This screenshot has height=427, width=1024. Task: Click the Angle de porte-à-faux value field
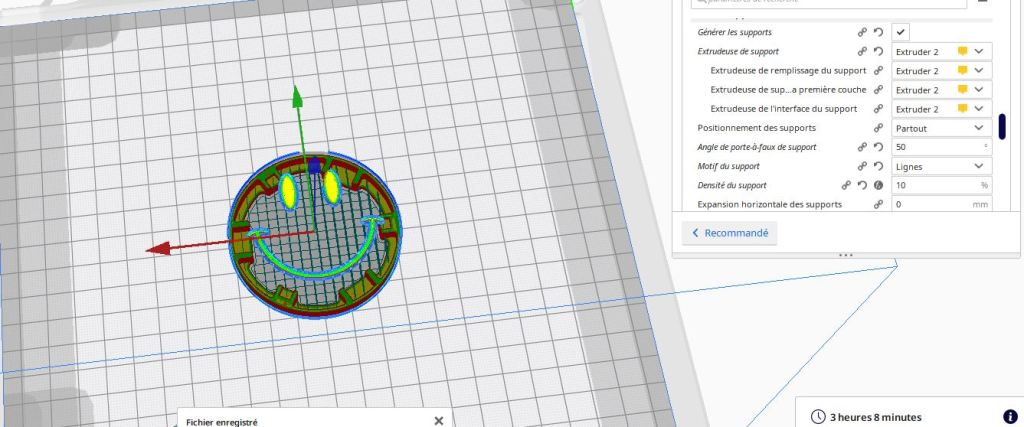point(935,147)
